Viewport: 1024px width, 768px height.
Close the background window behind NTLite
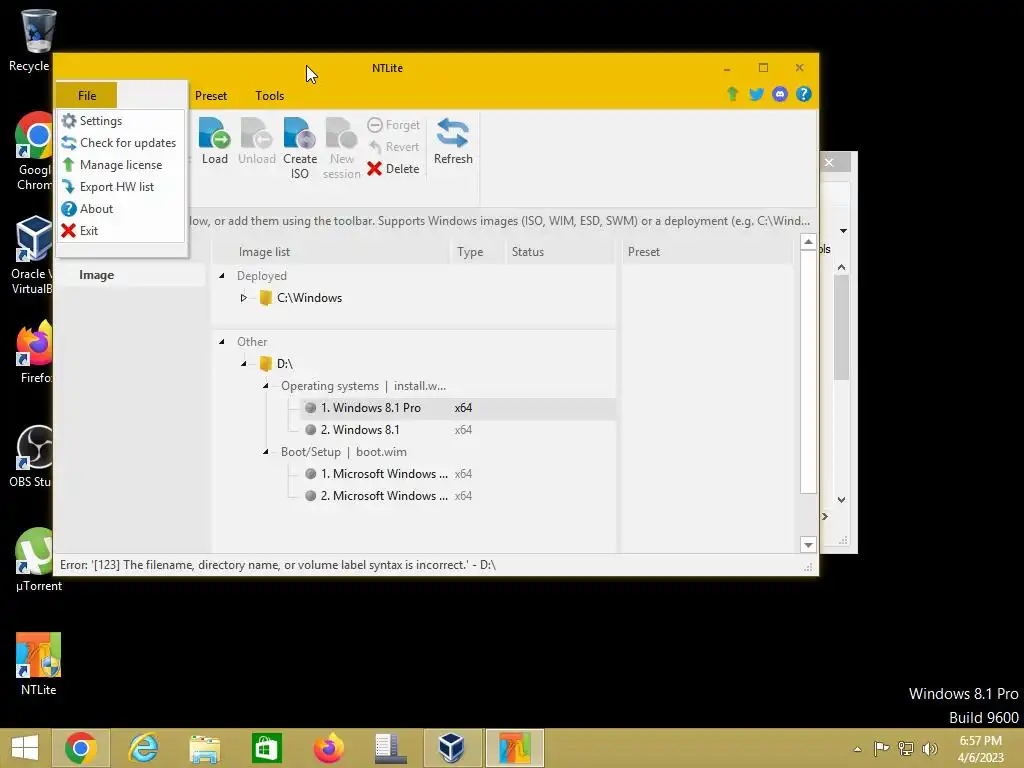pyautogui.click(x=829, y=163)
